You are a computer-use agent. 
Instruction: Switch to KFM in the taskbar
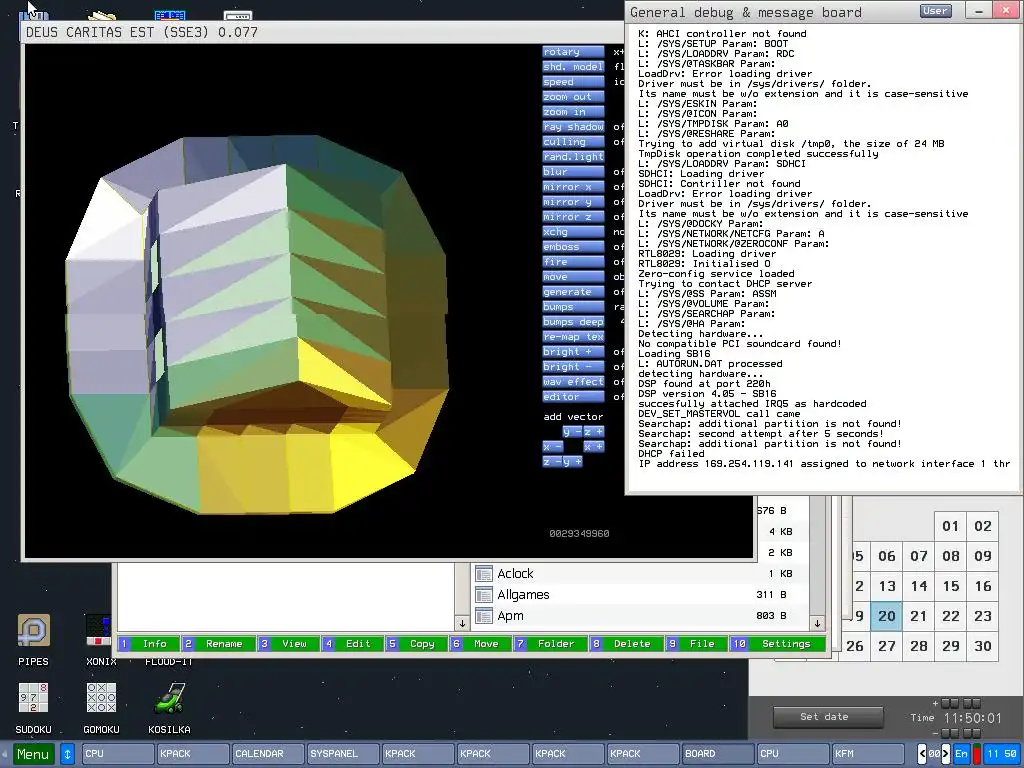click(867, 754)
